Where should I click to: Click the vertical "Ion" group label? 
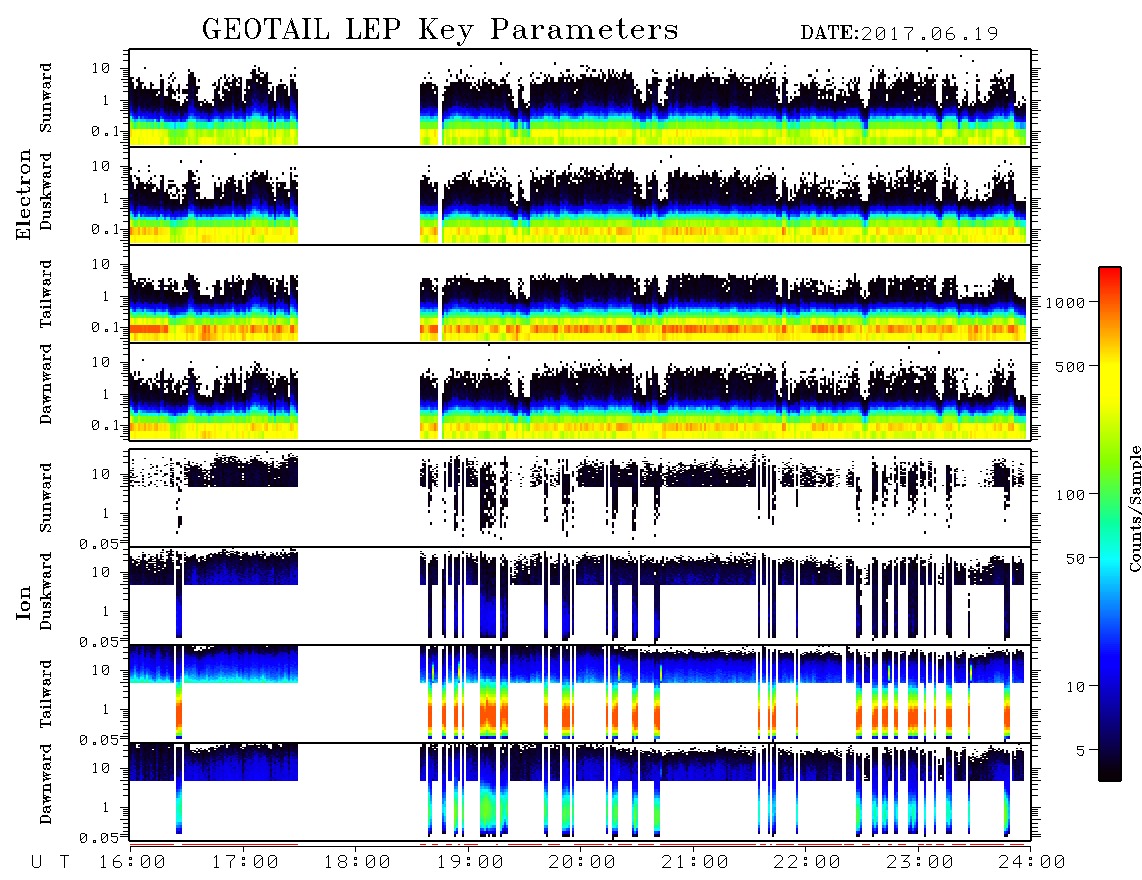click(24, 602)
